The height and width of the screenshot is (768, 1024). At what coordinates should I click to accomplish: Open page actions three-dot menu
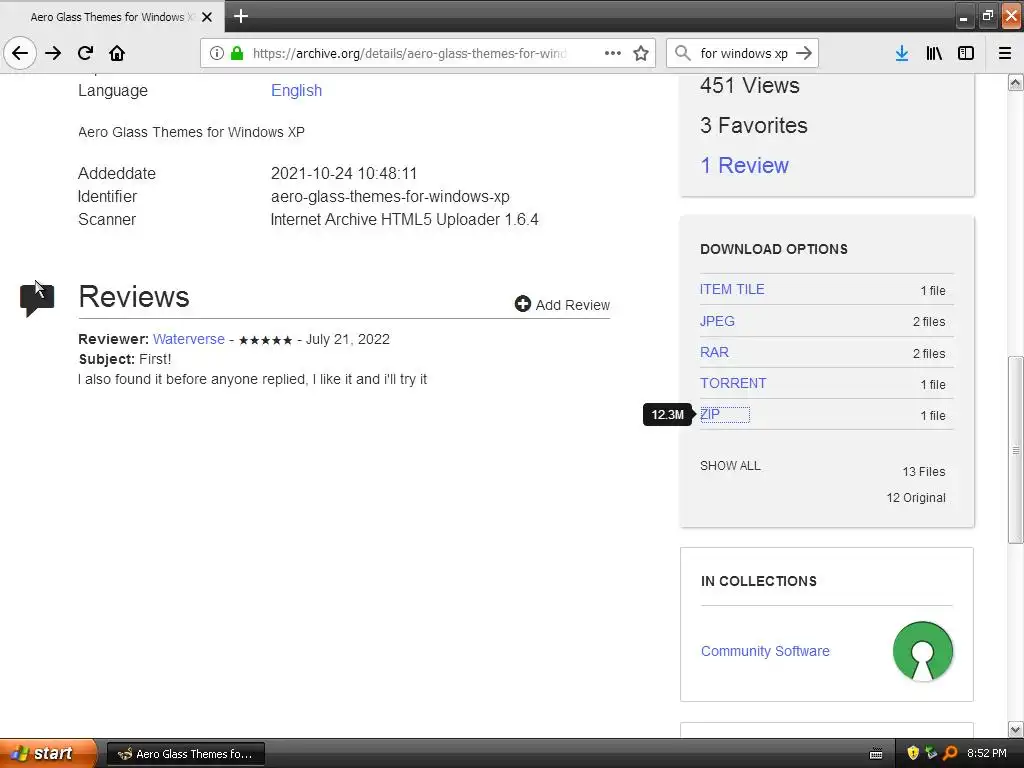613,53
